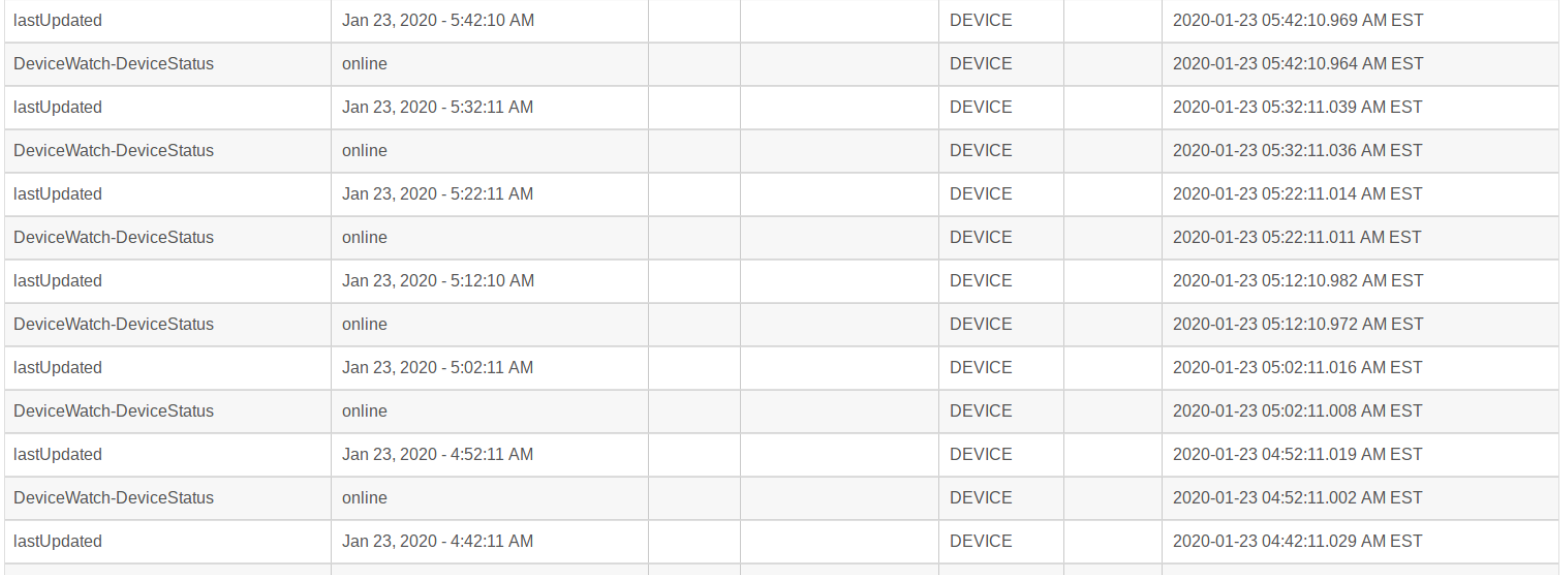Select the value 'Jan 23, 2020 - 5:32:11 AM'

(x=437, y=107)
